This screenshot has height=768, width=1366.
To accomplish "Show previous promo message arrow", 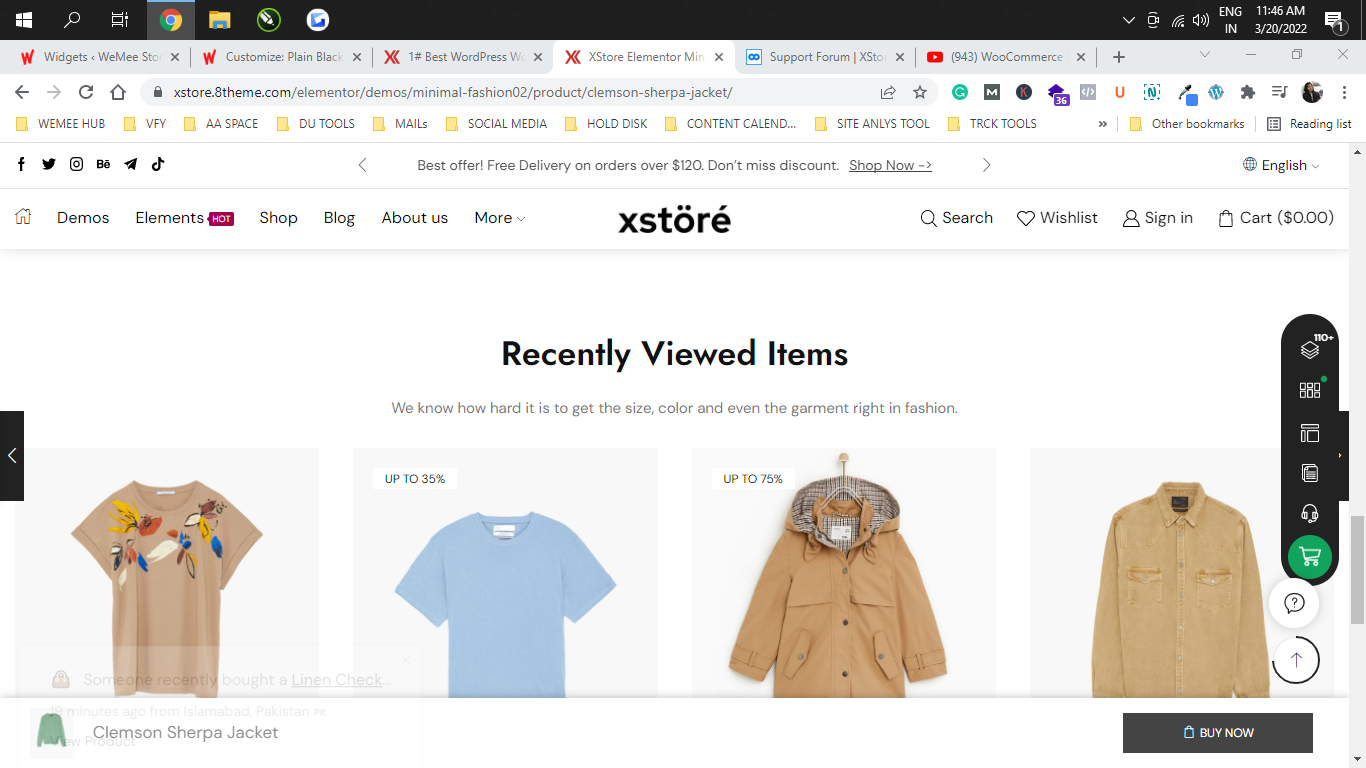I will [363, 165].
